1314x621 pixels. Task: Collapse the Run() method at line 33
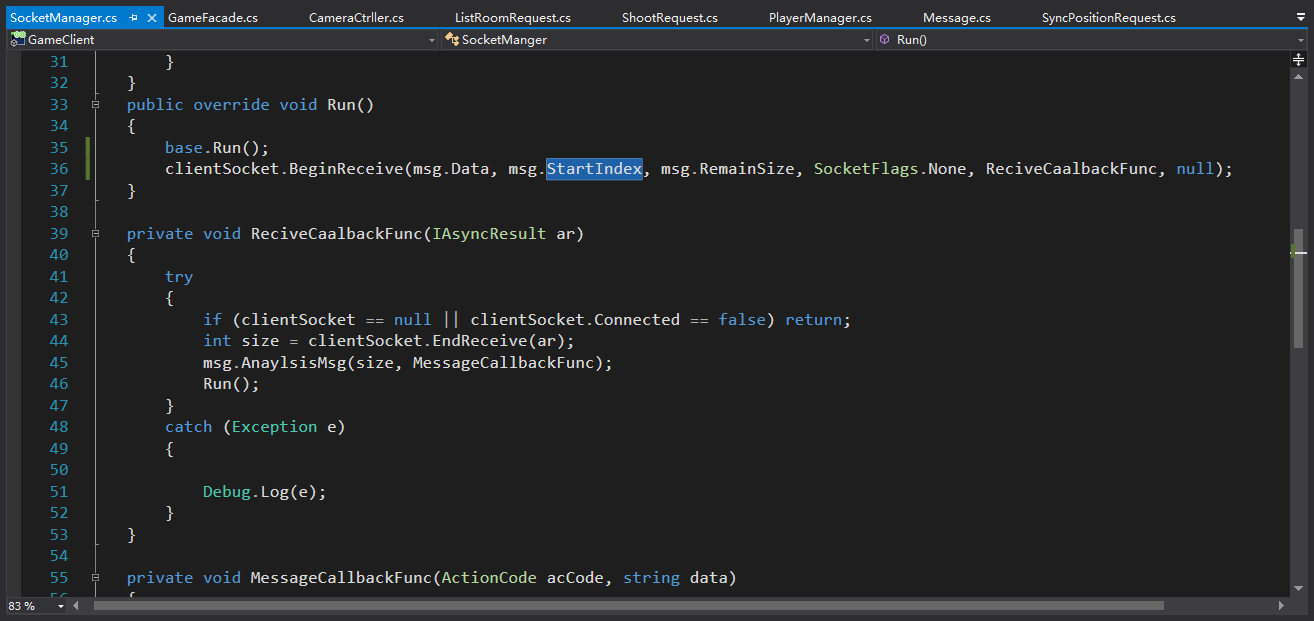pos(96,104)
